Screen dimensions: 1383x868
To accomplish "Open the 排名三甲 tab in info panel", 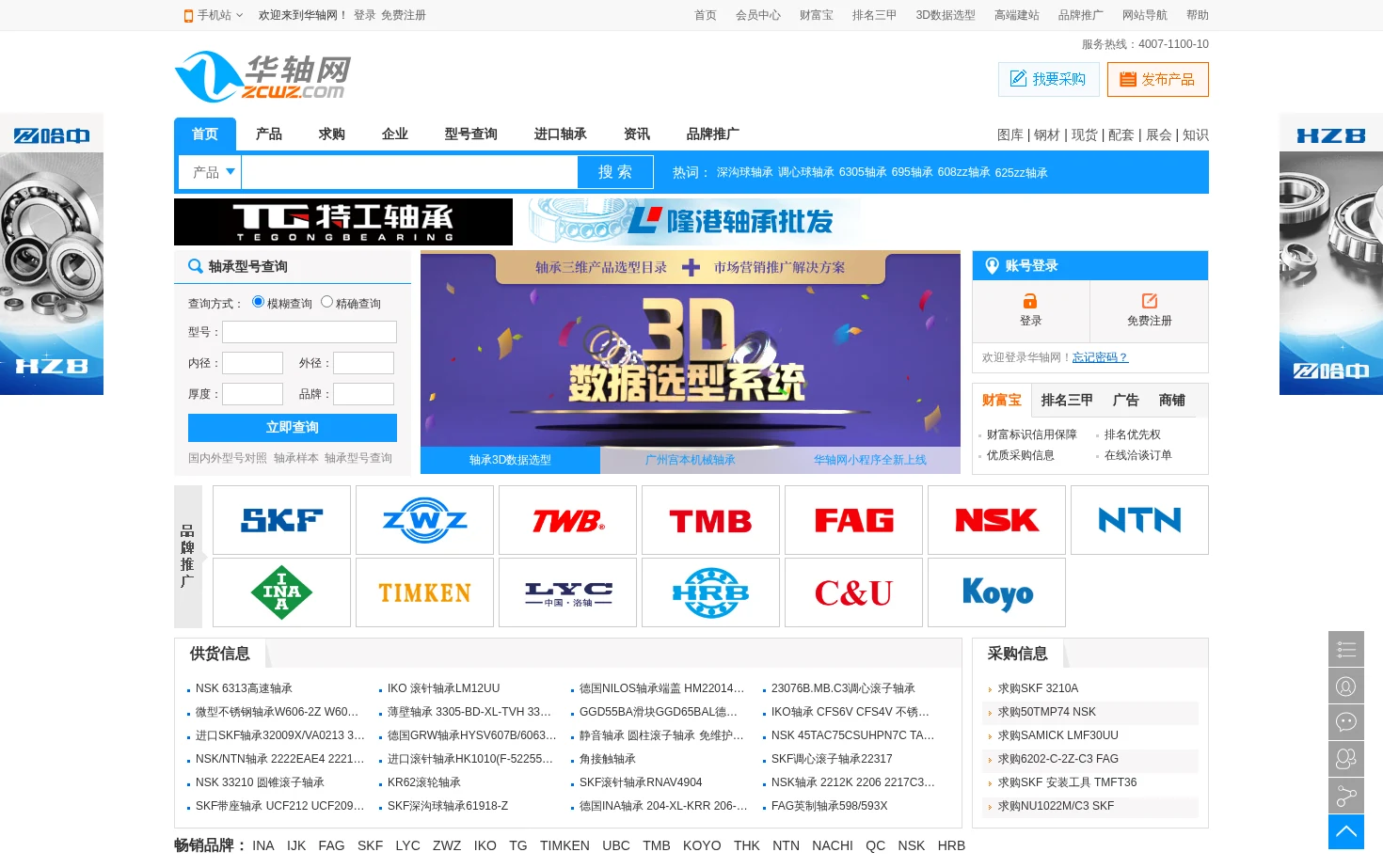I will coord(1067,401).
